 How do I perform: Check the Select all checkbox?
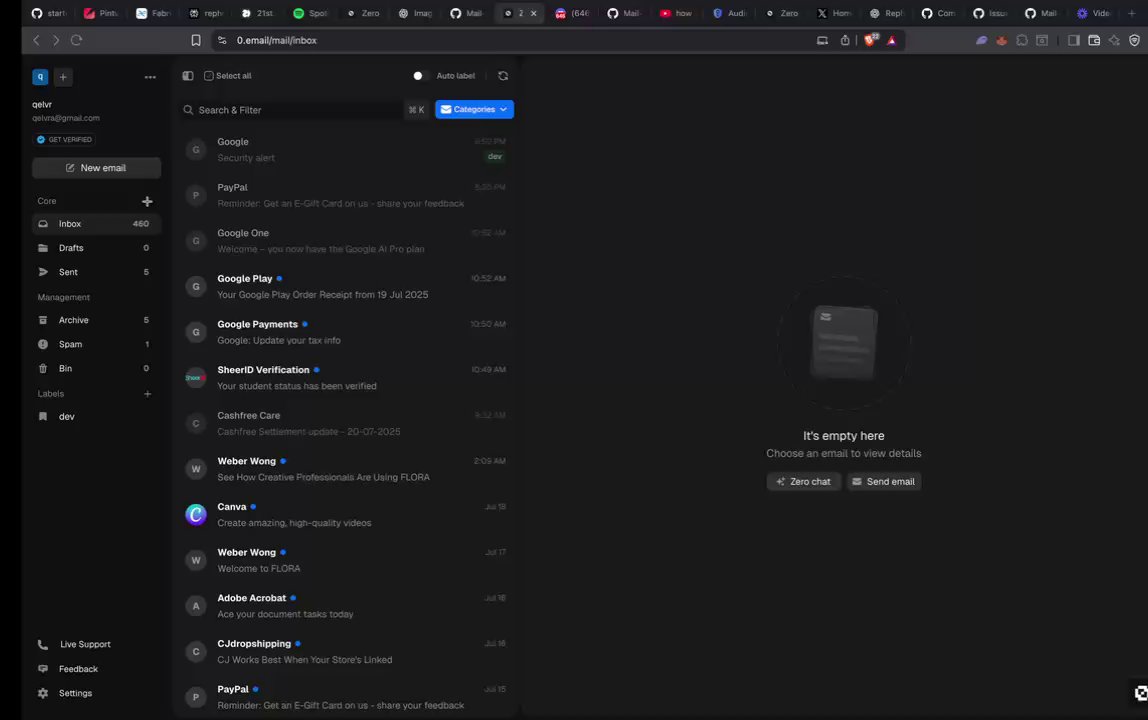[209, 75]
